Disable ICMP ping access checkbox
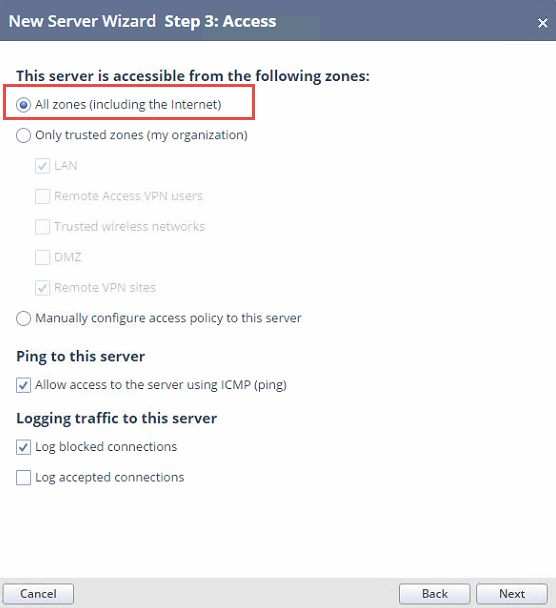The width and height of the screenshot is (556, 608). point(23,385)
